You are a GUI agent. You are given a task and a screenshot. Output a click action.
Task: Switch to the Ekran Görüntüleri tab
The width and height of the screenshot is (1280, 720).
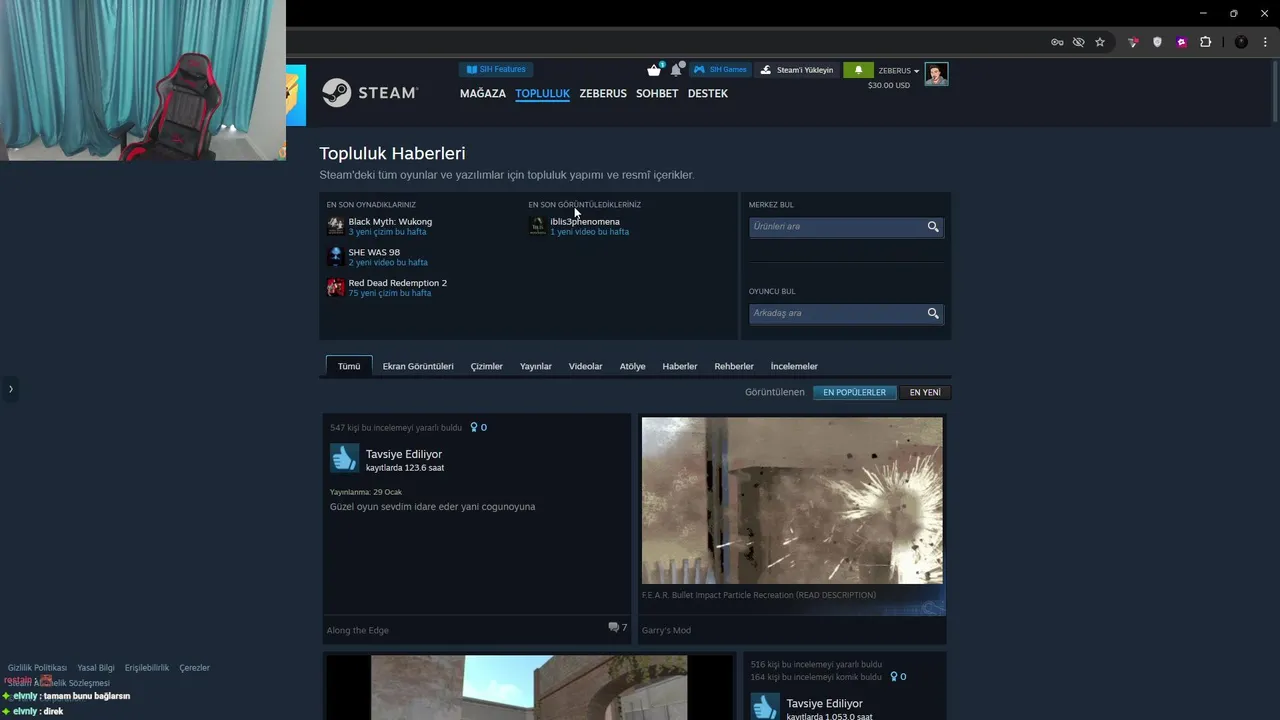[x=418, y=367]
